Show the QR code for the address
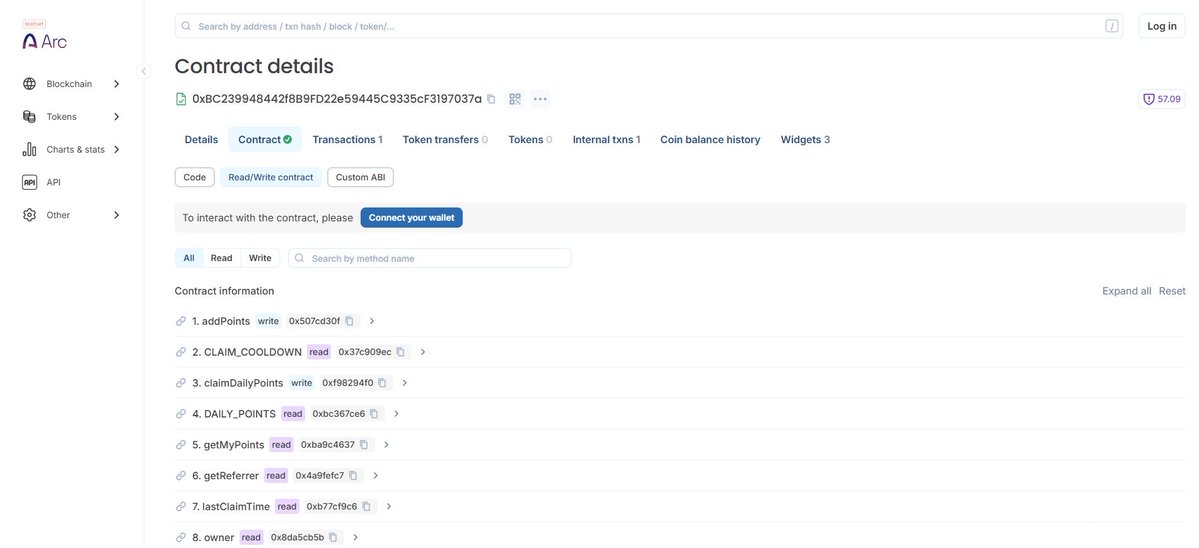Screen dimensions: 1199x548 [x=515, y=99]
